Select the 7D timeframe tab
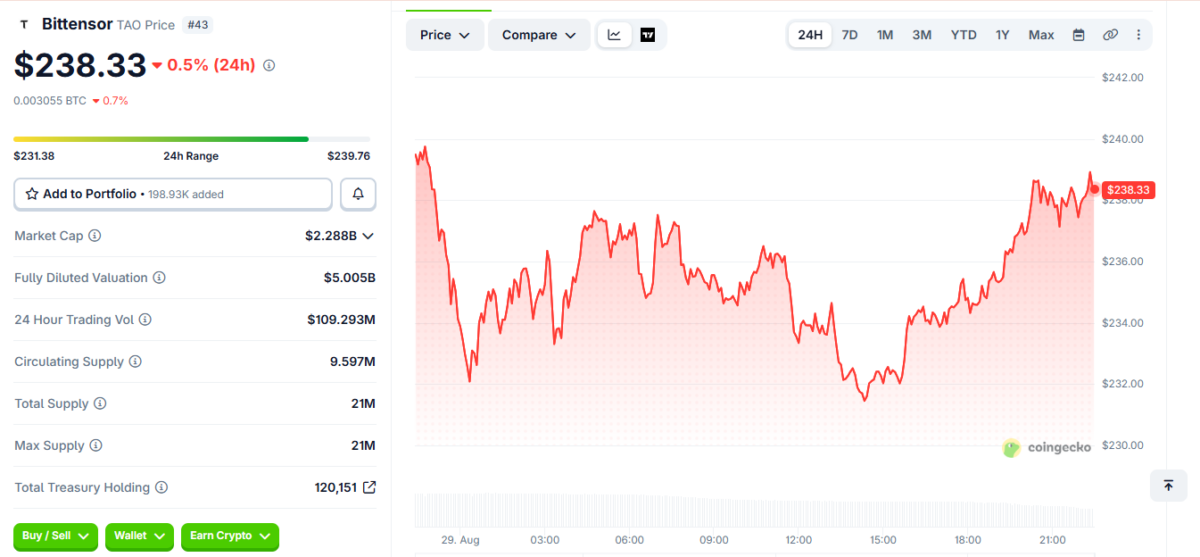The height and width of the screenshot is (557, 1200). [850, 35]
